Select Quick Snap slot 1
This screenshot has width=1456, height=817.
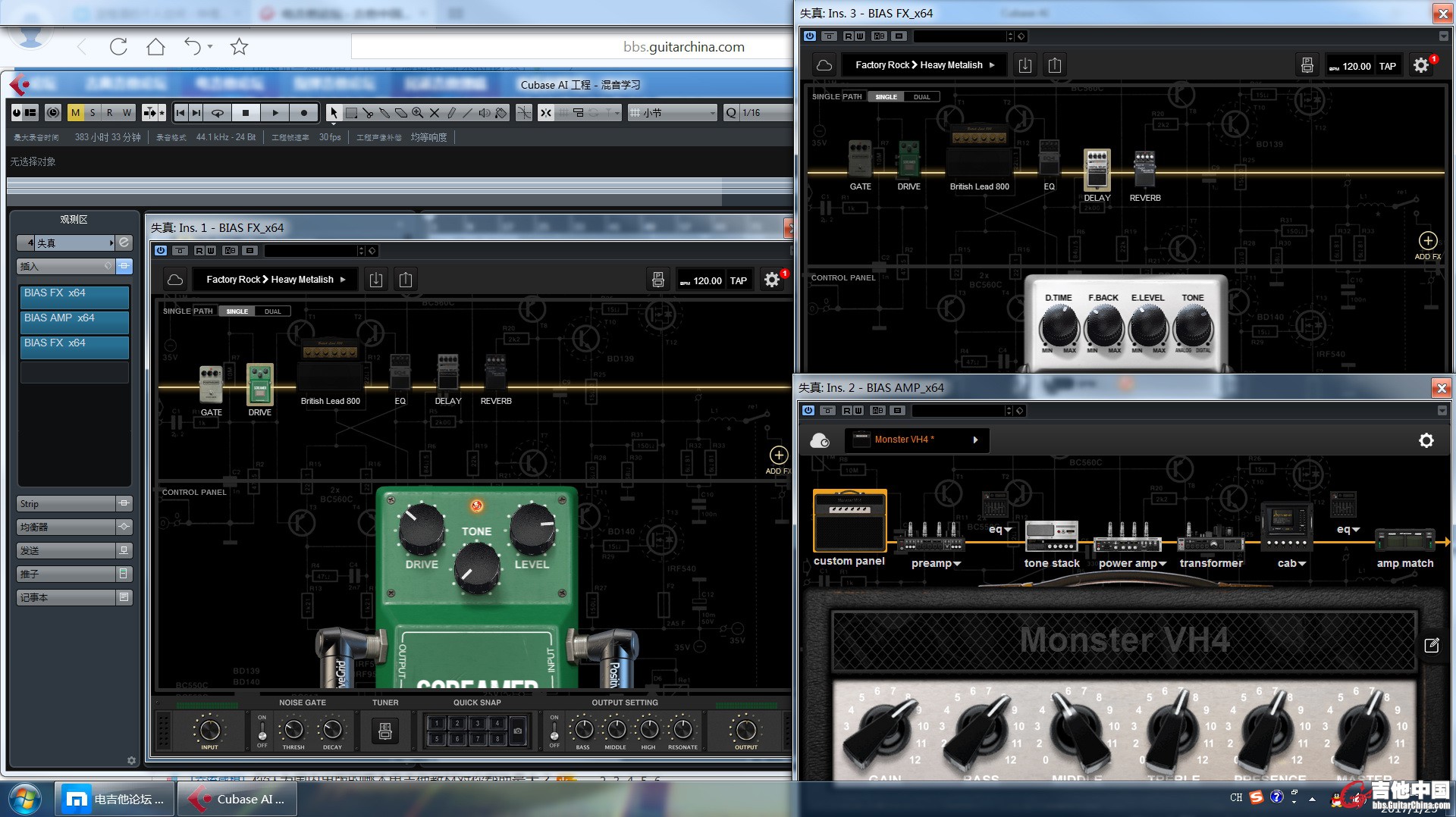point(437,723)
